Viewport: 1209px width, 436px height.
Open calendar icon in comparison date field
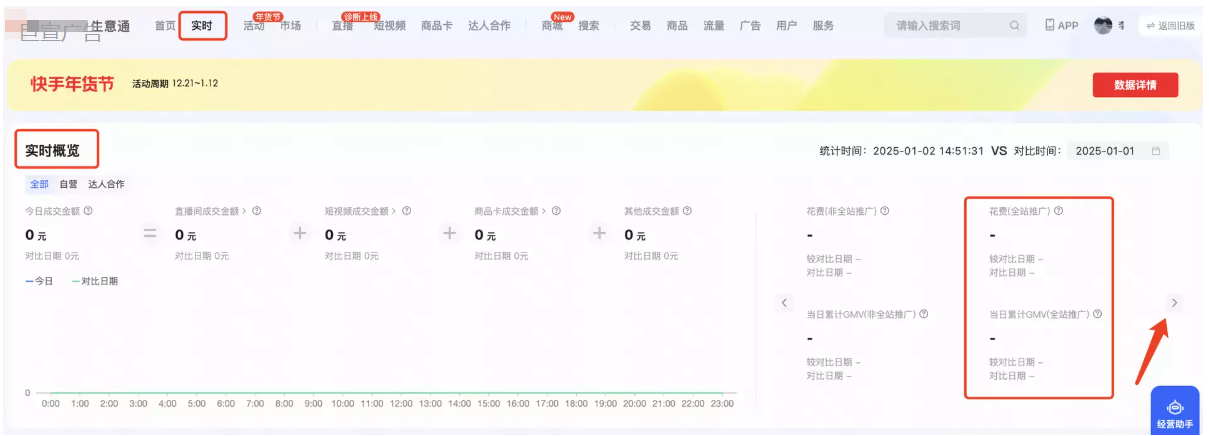1156,151
